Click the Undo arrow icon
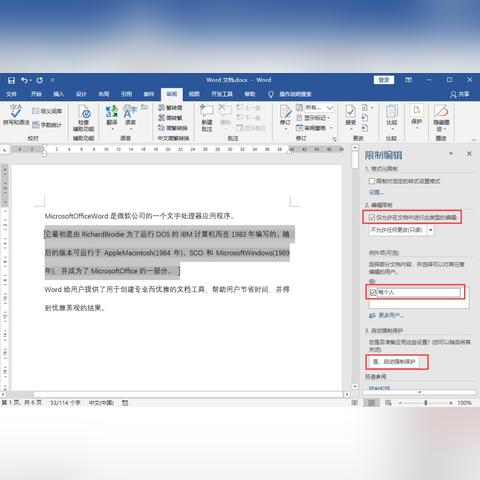The height and width of the screenshot is (480, 480). 25,80
